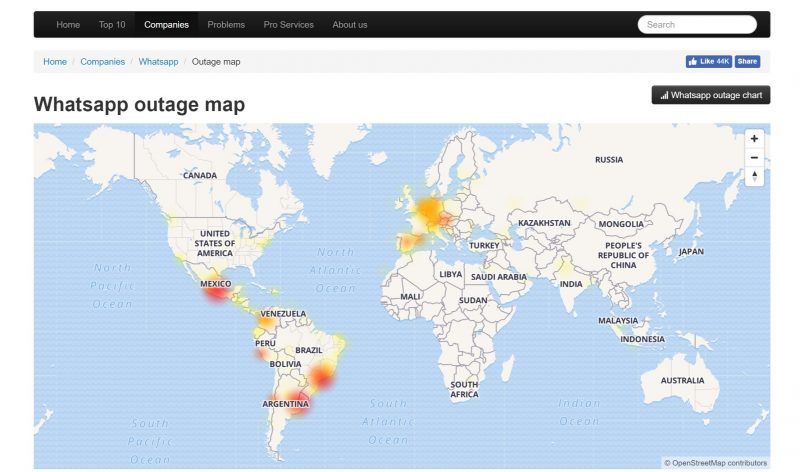Screen dimensions: 800x472
Task: Open Pro Services page
Action: click(x=288, y=24)
